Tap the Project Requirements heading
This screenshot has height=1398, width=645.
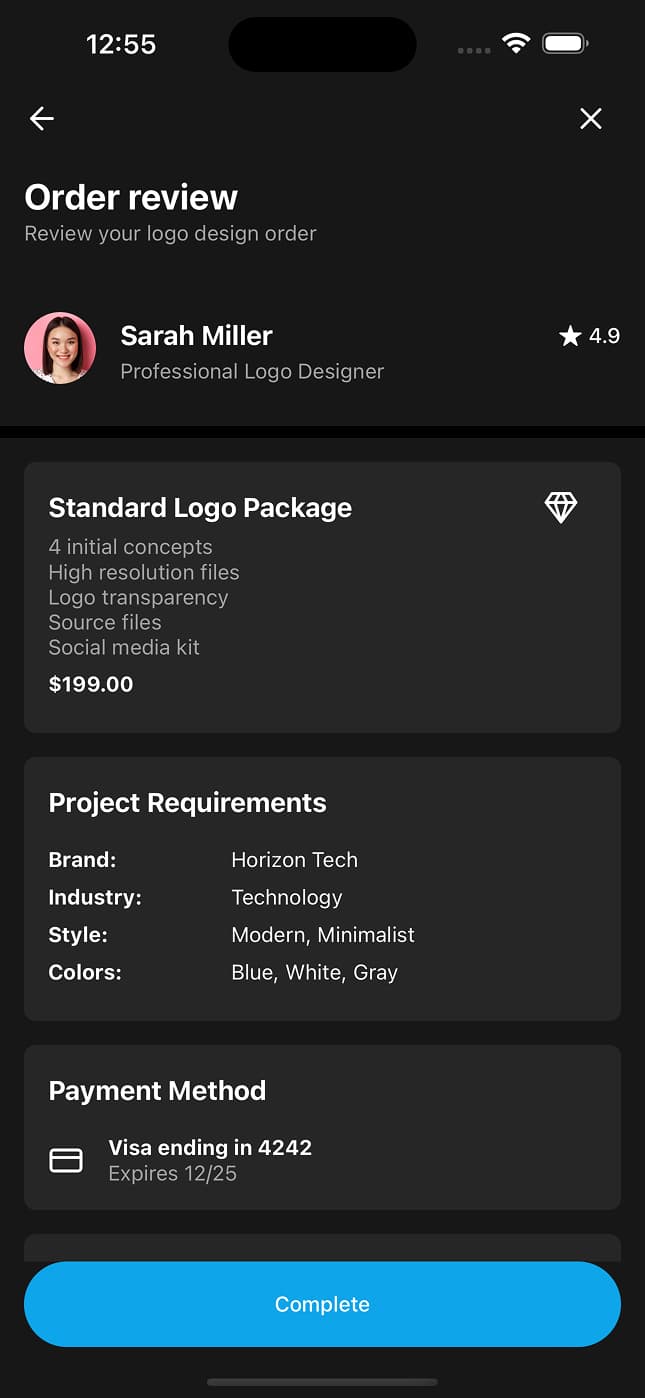point(187,803)
